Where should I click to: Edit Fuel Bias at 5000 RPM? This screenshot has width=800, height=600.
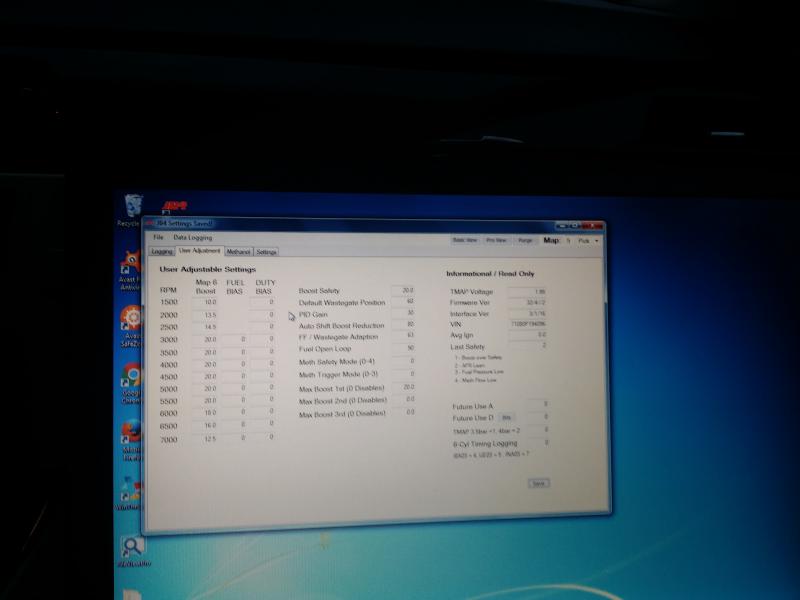(x=236, y=388)
